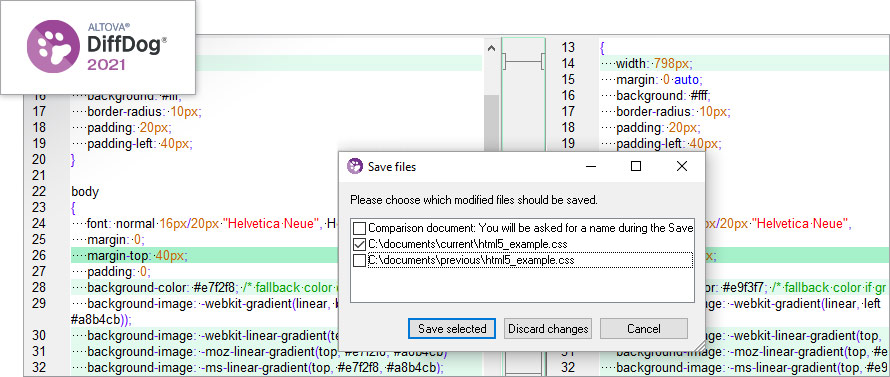Click Save selected button
The width and height of the screenshot is (890, 377).
(x=452, y=329)
